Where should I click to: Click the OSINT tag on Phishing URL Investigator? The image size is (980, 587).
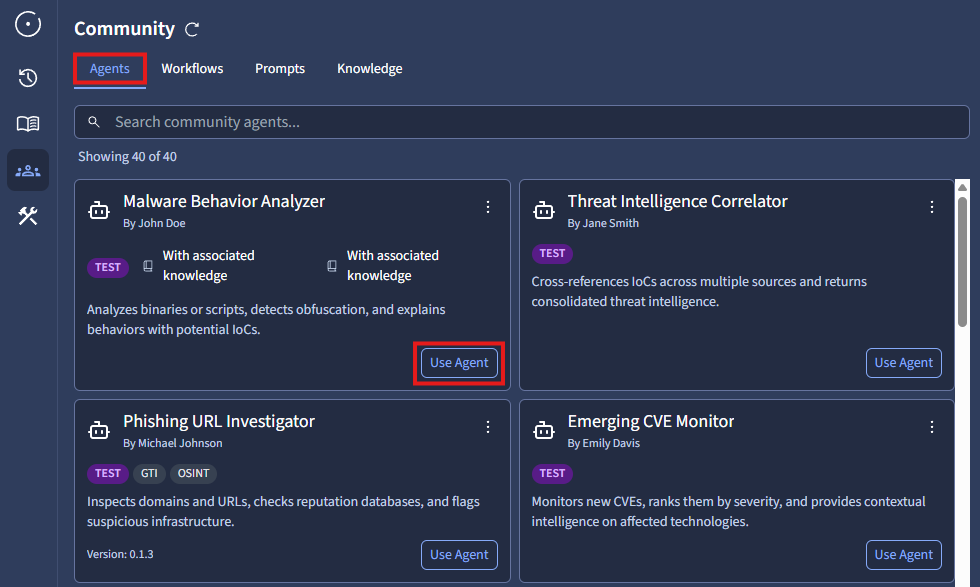click(x=193, y=473)
